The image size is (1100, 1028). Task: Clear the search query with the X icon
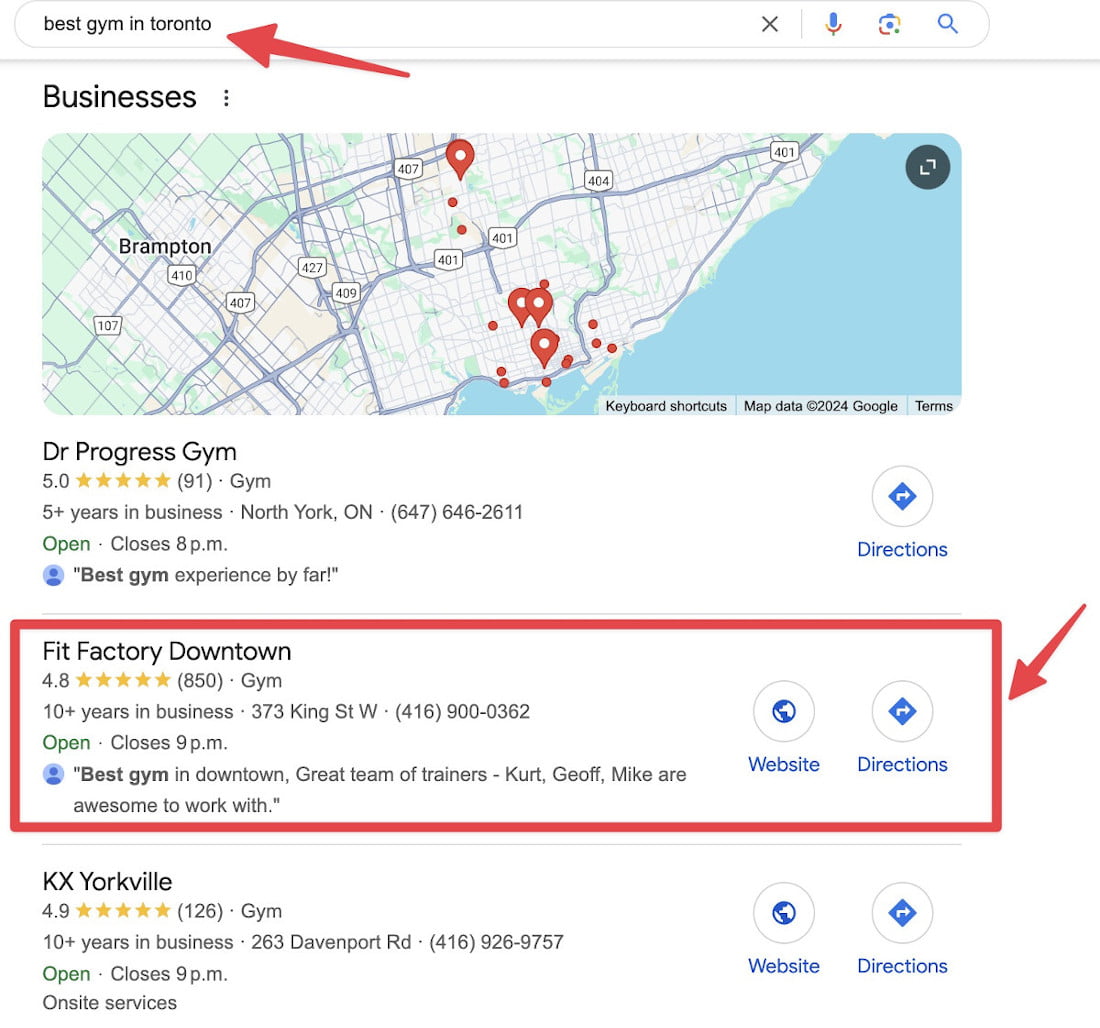769,24
